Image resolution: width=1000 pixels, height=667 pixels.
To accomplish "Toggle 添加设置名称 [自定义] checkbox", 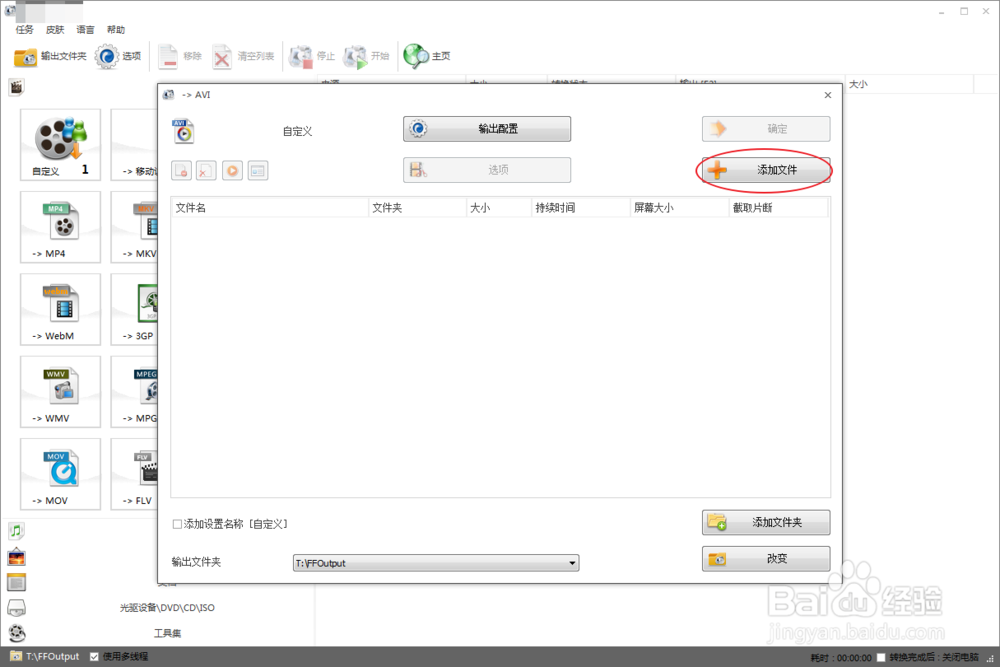I will (177, 524).
